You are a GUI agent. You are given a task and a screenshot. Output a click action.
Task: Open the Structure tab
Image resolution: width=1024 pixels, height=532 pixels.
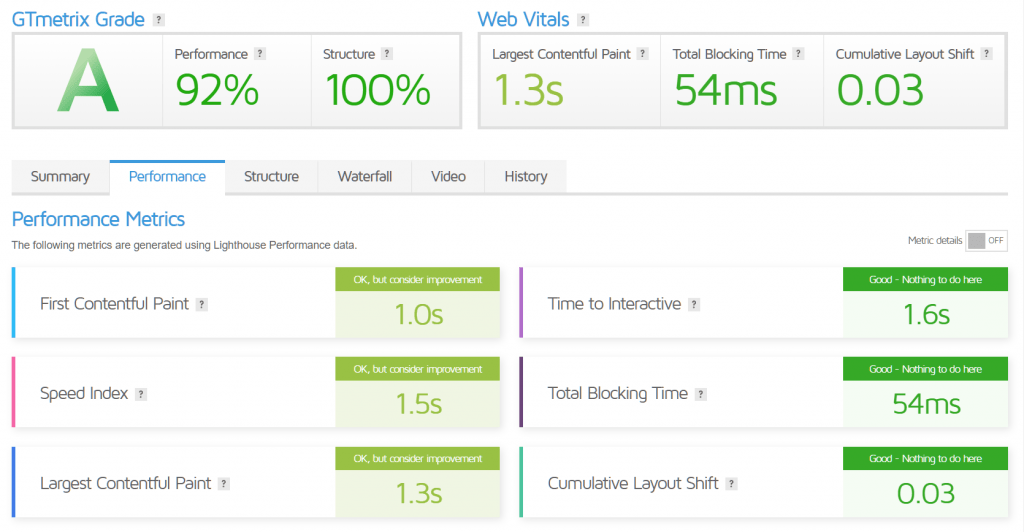click(271, 177)
